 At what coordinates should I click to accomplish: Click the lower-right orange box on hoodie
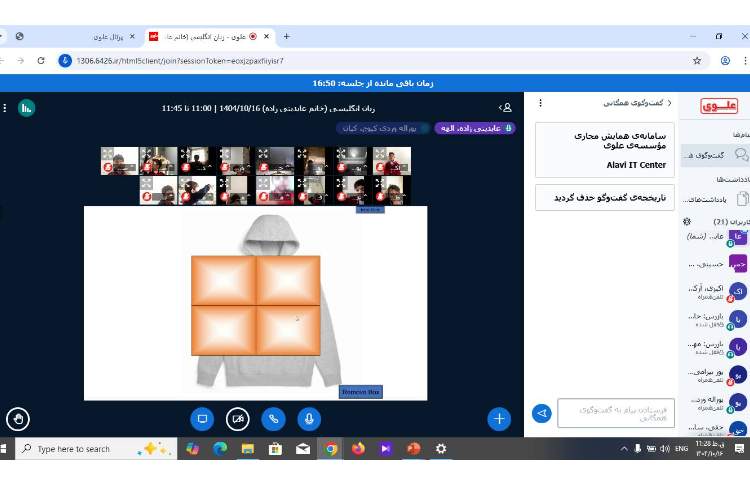(x=288, y=330)
